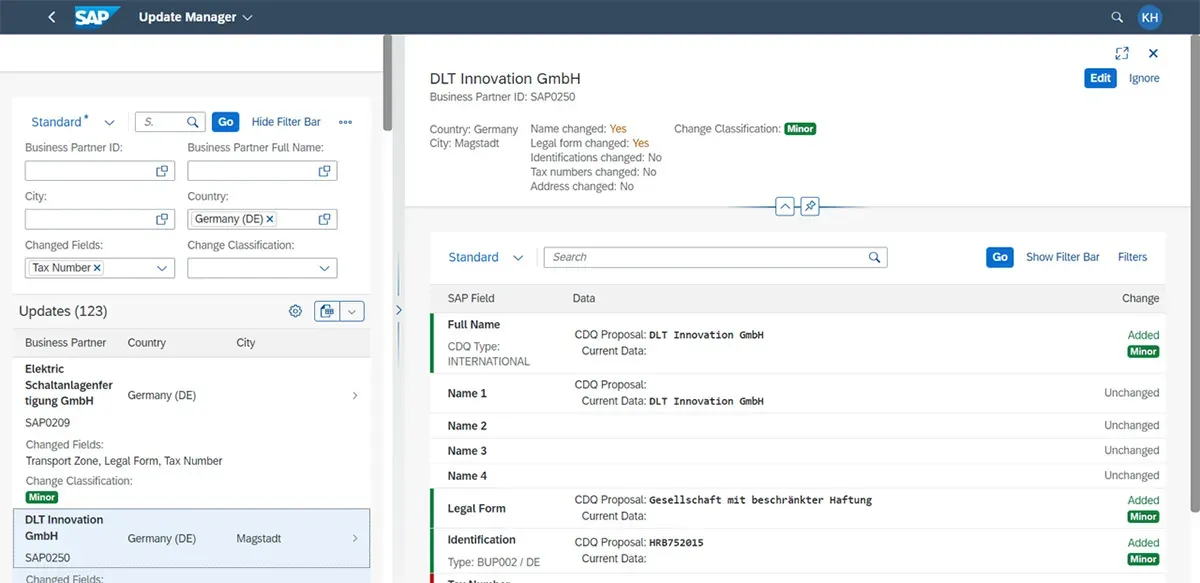Collapse the header with the up chevron

[785, 206]
